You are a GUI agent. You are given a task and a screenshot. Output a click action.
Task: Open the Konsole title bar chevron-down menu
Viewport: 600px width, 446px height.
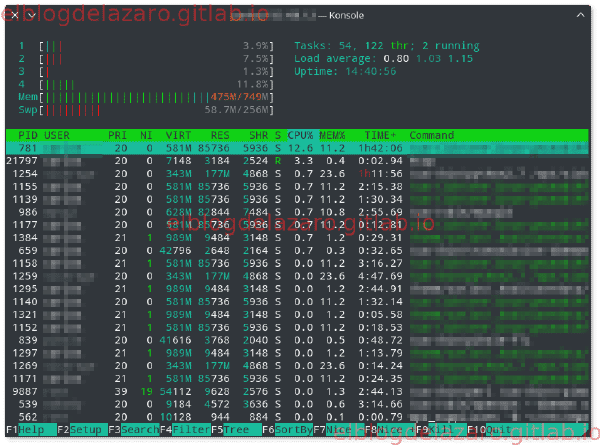point(32,15)
